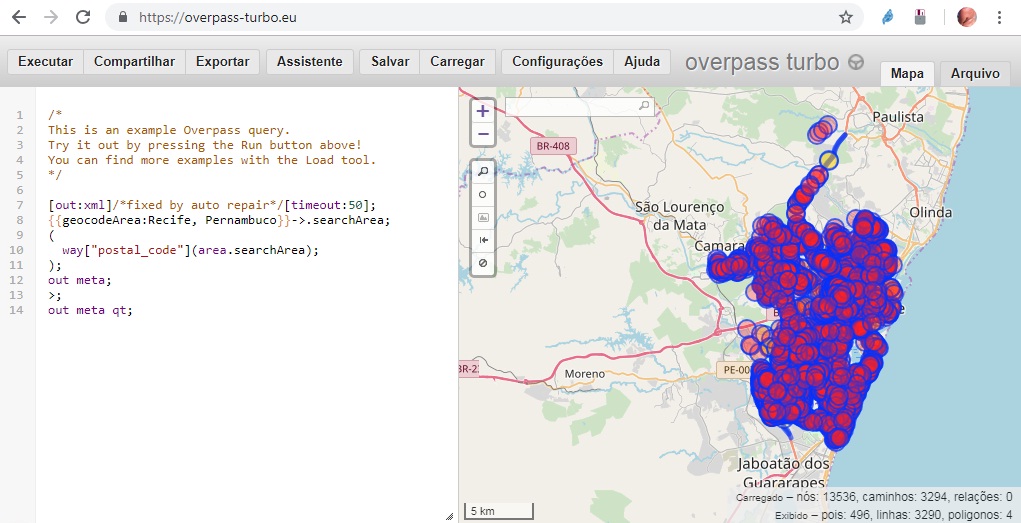
Task: Reload the page with refresh icon
Action: [x=83, y=18]
